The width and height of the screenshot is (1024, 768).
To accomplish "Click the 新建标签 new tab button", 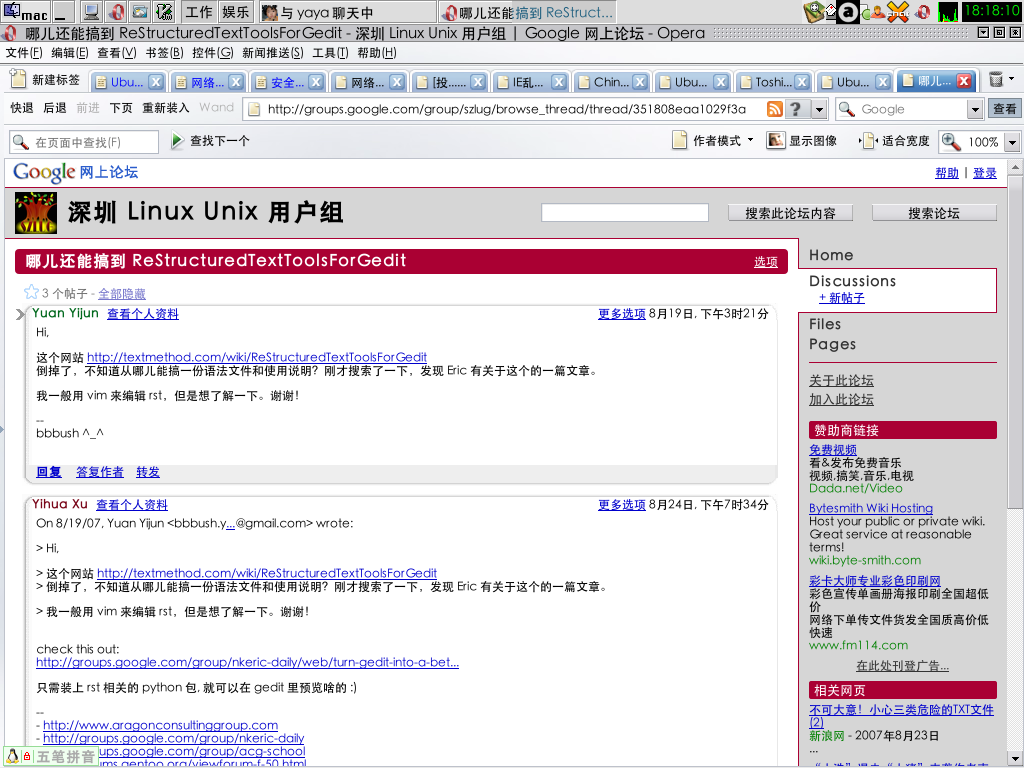I will (45, 80).
